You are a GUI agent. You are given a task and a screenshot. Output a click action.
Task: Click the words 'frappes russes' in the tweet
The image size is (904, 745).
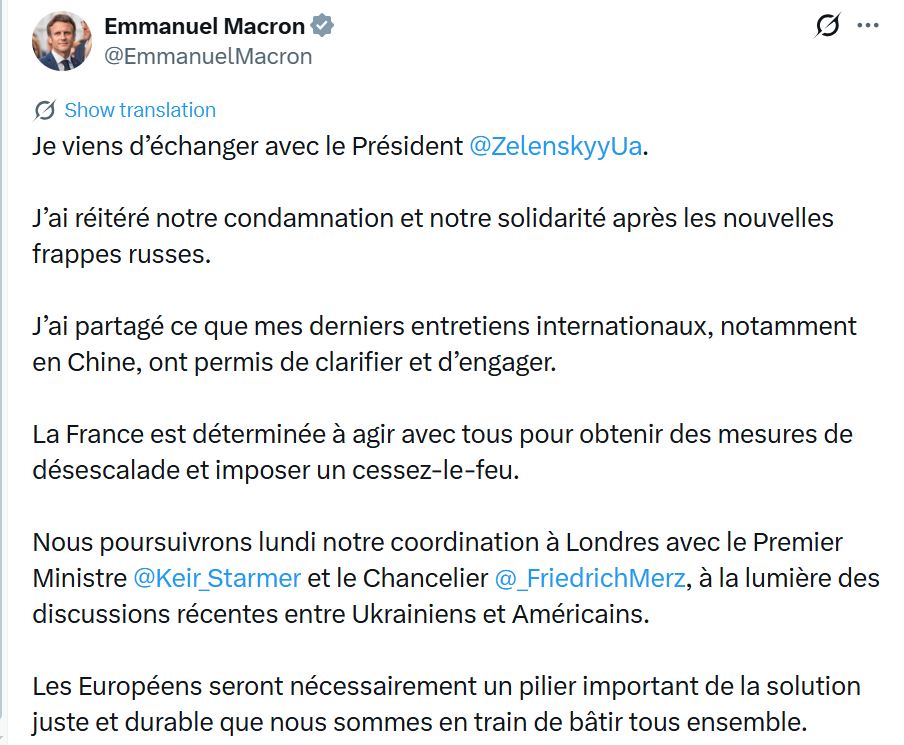tap(121, 254)
